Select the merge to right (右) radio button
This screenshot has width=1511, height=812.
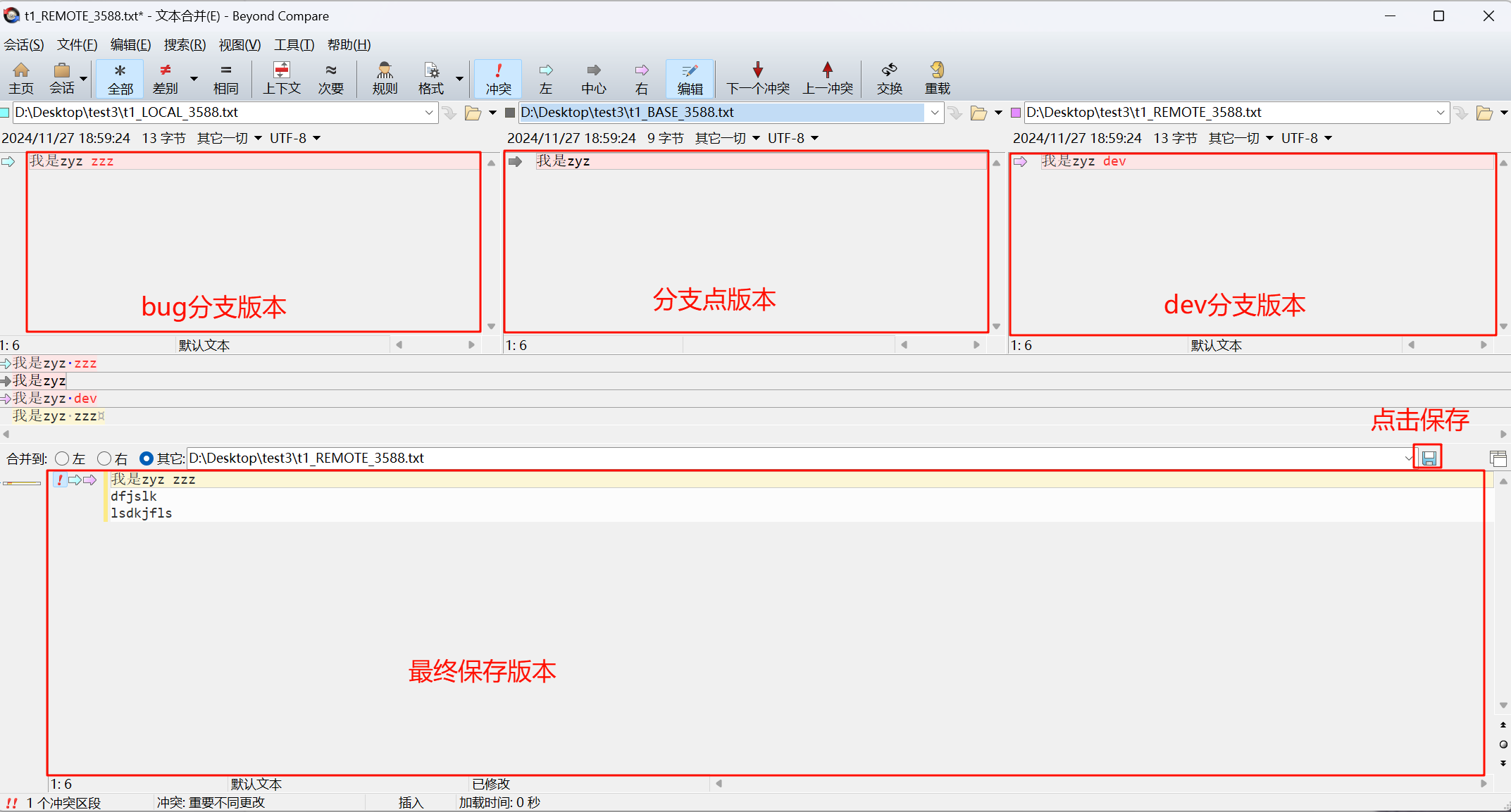(x=104, y=458)
